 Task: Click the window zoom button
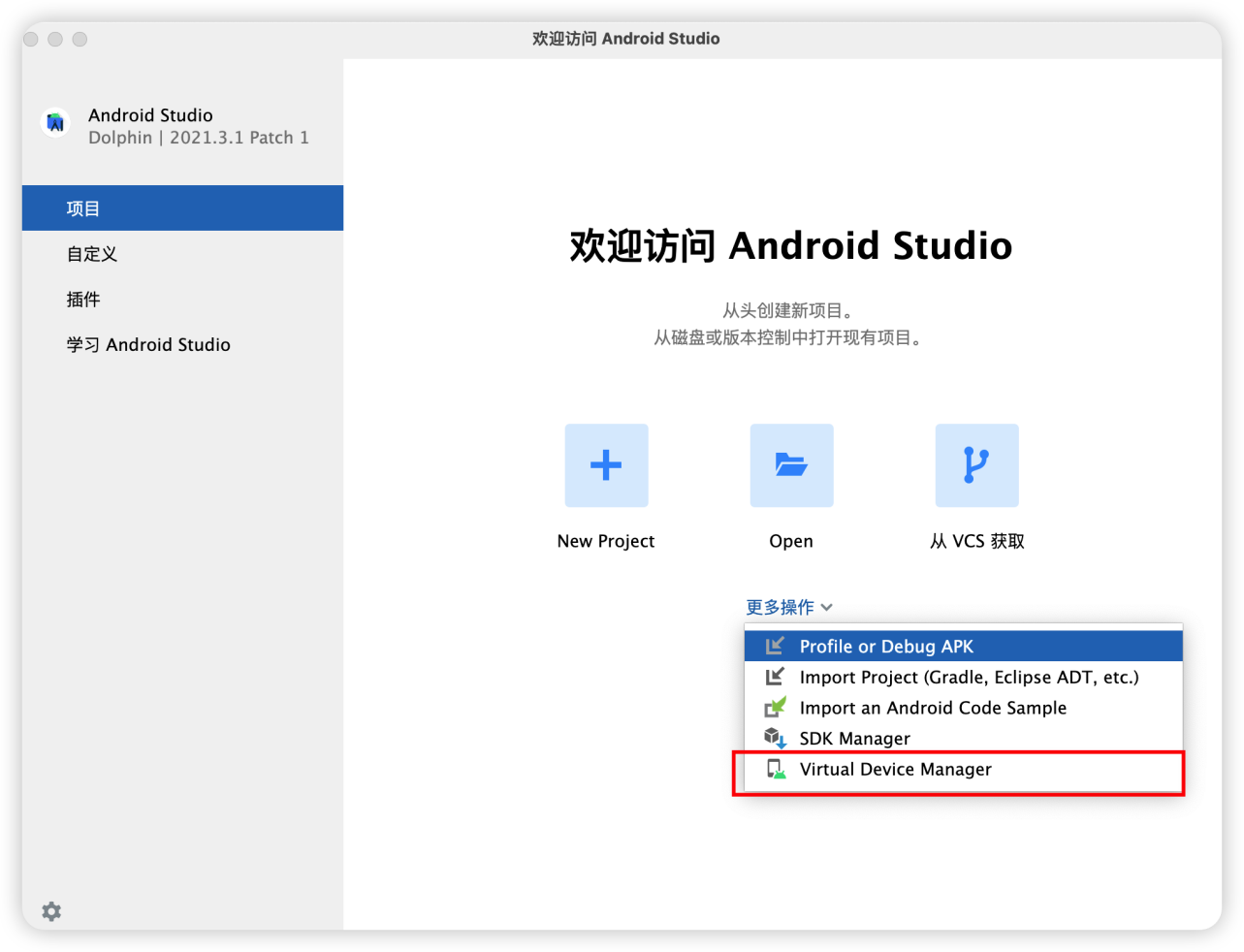pyautogui.click(x=80, y=39)
